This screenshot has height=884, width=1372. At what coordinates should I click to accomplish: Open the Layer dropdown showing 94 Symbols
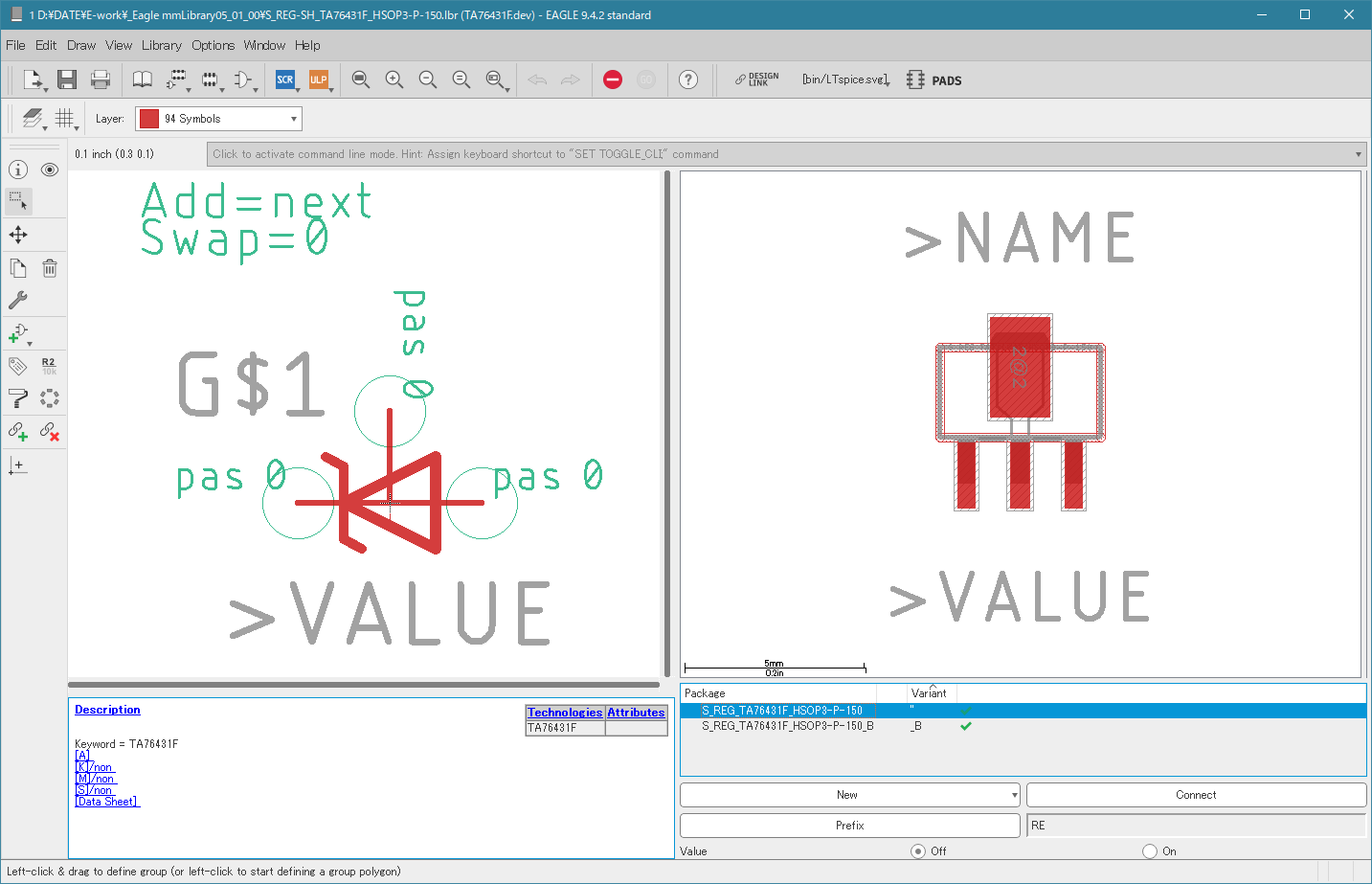point(218,119)
